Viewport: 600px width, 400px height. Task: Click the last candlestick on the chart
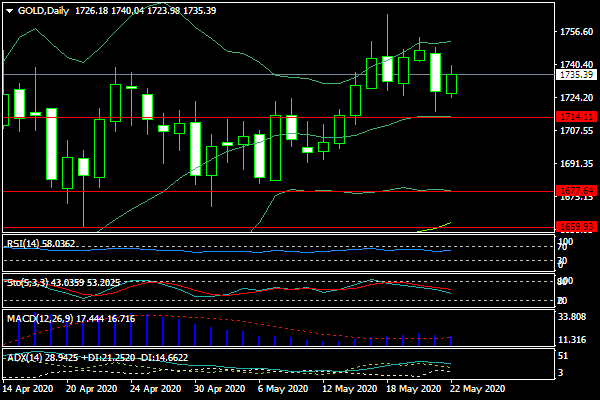coord(451,84)
